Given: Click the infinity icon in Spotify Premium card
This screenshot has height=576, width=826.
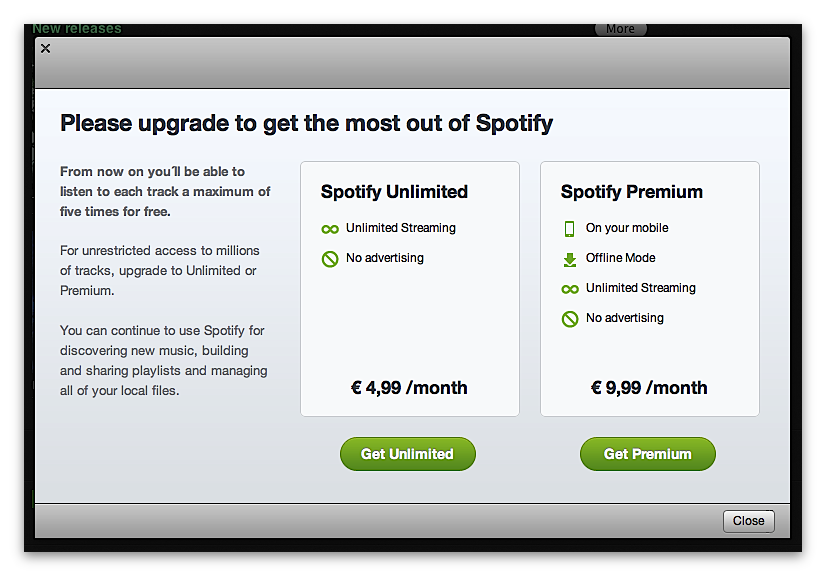Looking at the screenshot, I should (x=570, y=289).
